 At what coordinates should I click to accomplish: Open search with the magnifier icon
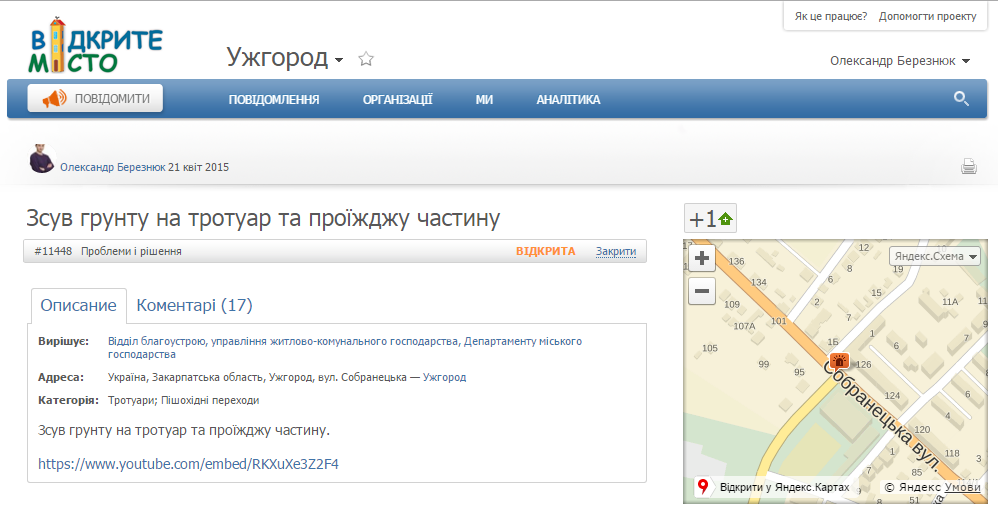coord(961,98)
